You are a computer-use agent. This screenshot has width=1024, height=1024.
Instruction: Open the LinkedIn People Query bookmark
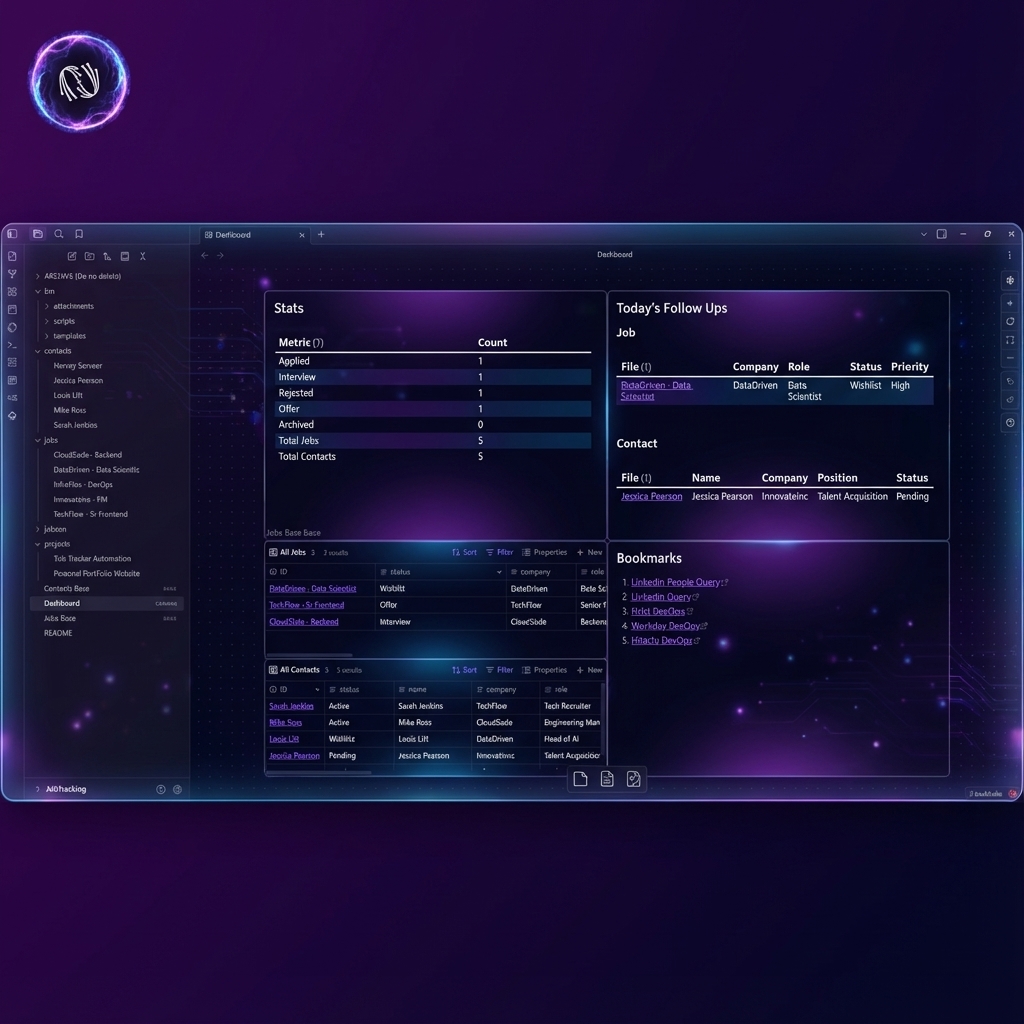[x=678, y=582]
